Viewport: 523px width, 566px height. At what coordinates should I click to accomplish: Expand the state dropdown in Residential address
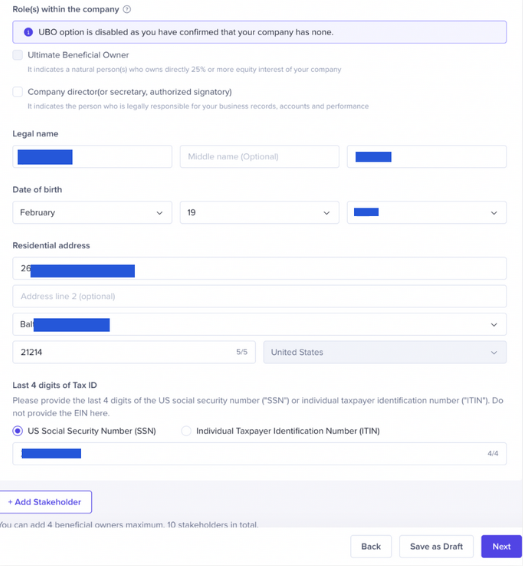point(260,324)
